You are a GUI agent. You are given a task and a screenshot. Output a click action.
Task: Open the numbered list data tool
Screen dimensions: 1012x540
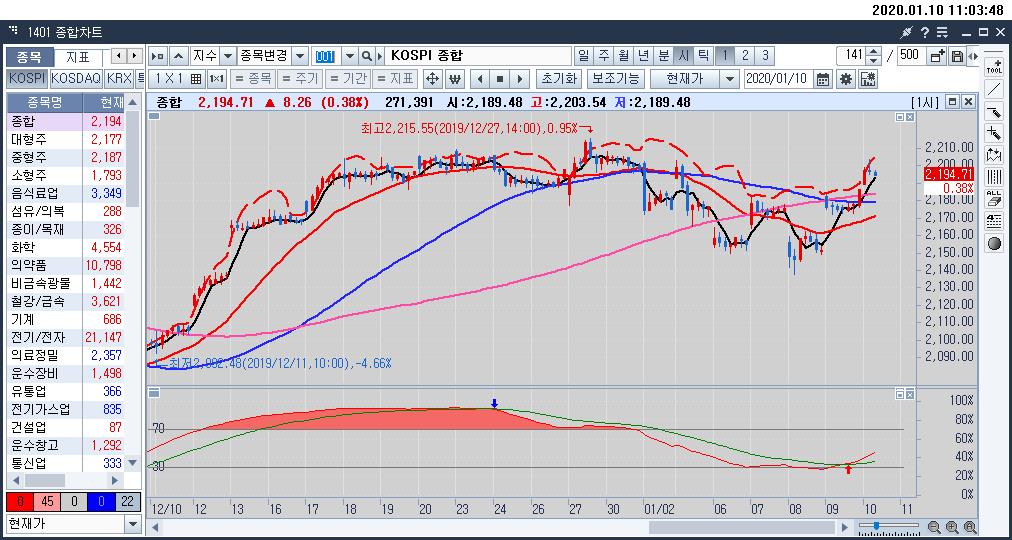point(994,221)
